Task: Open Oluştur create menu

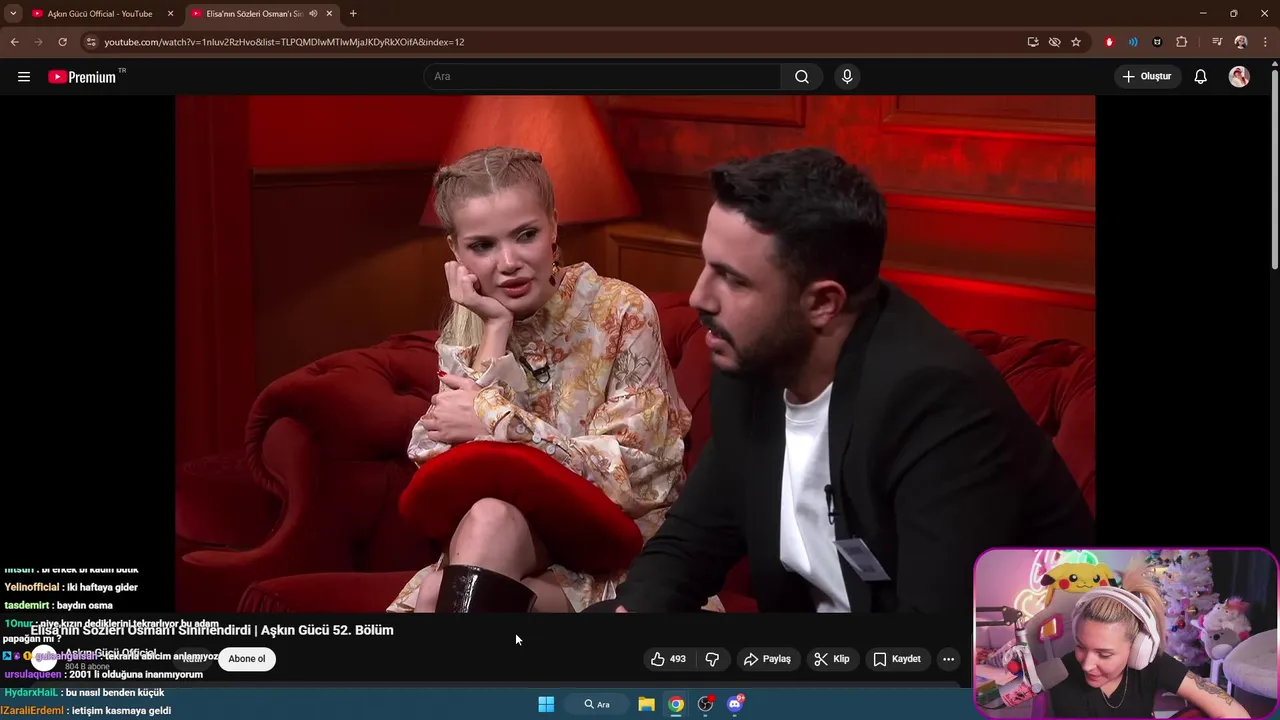Action: pyautogui.click(x=1147, y=77)
